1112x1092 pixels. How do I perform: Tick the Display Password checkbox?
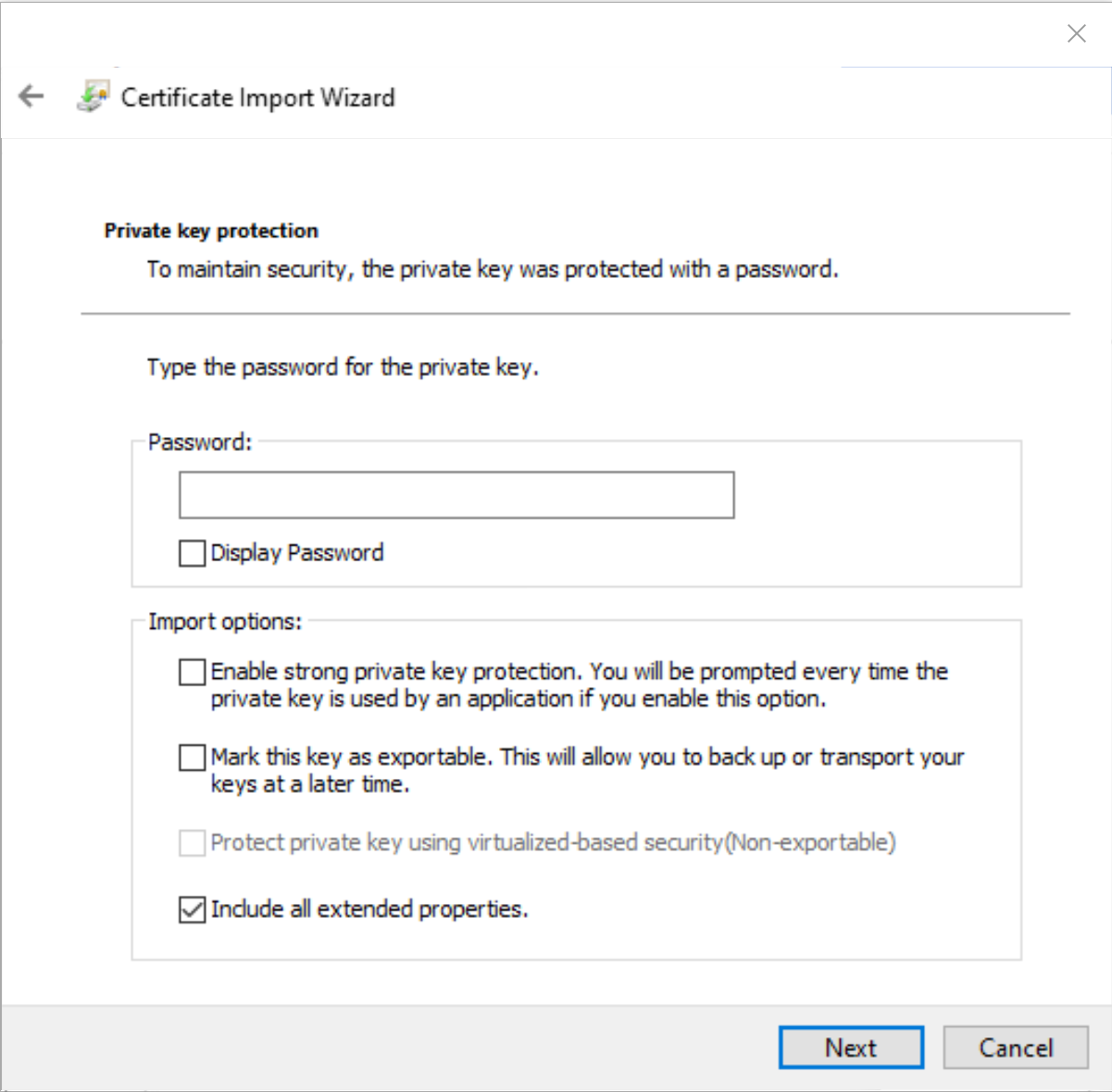click(x=192, y=553)
